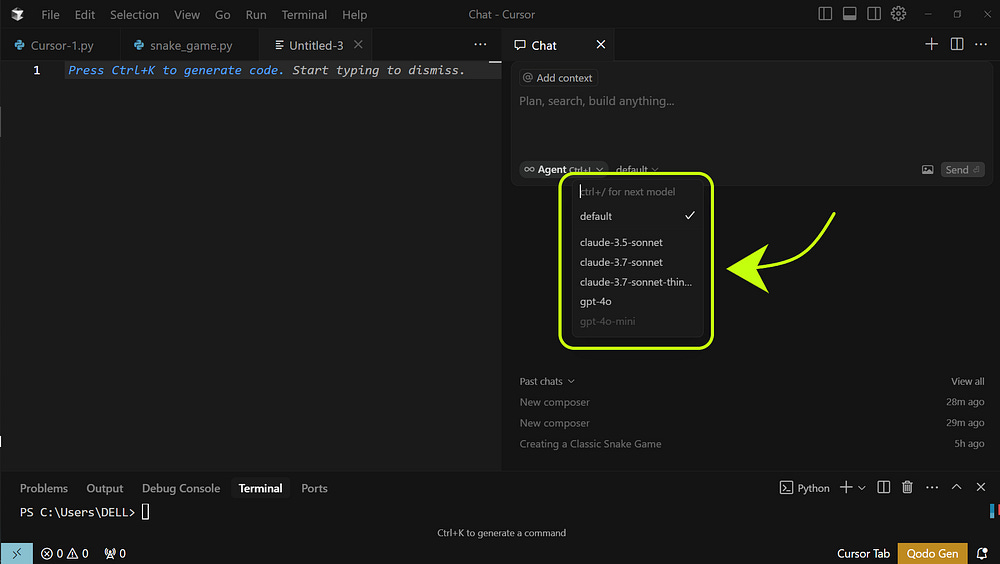Viewport: 1000px width, 564px height.
Task: Open View all past chats
Action: pyautogui.click(x=967, y=382)
